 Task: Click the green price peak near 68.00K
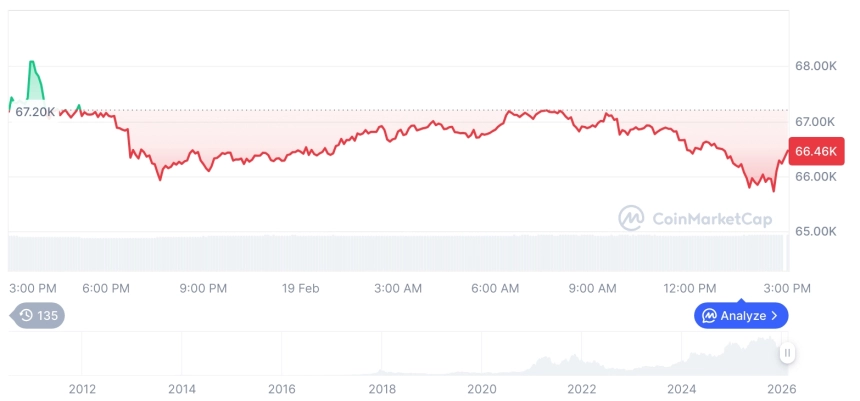[x=32, y=62]
